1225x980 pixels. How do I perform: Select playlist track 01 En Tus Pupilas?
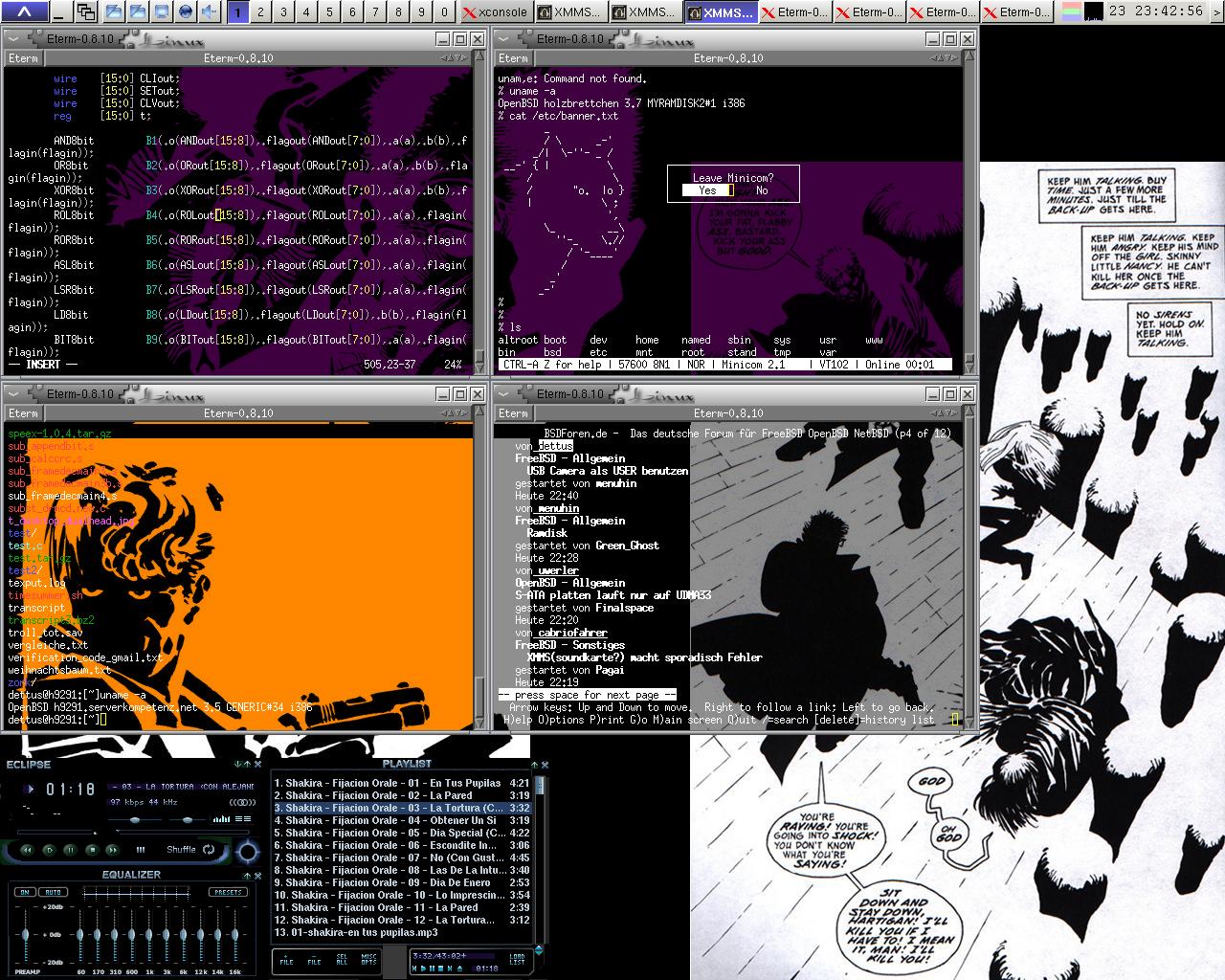pyautogui.click(x=402, y=783)
